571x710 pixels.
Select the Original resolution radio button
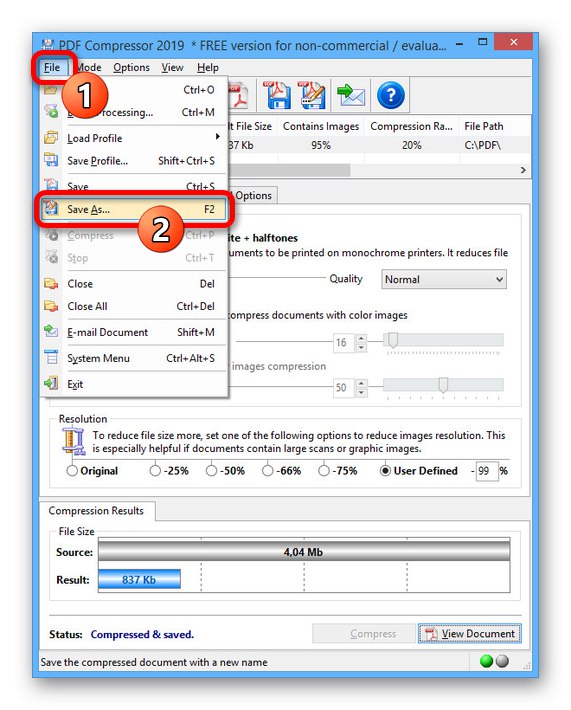tap(72, 471)
